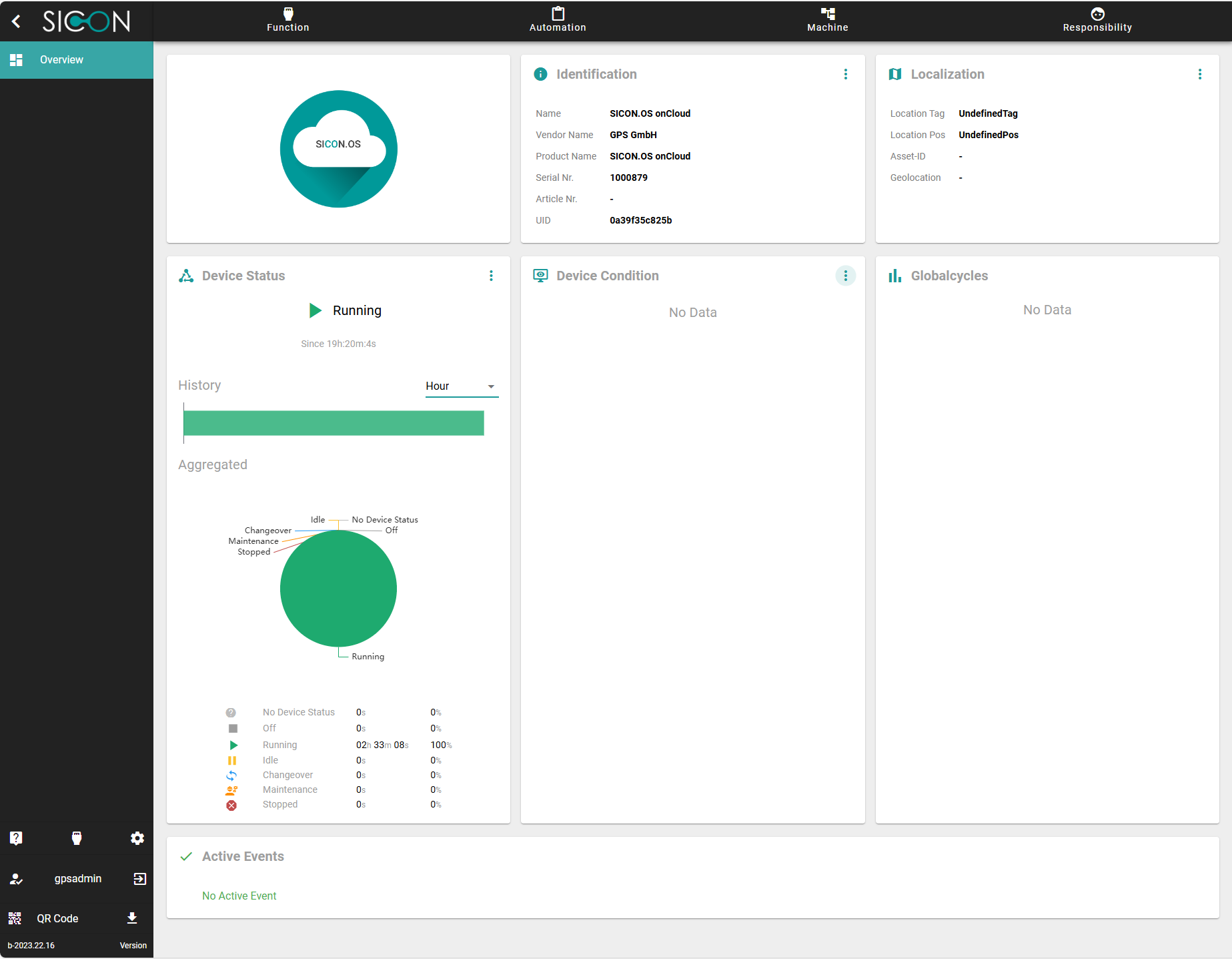Click the user profile icon by gpsadmin
Image resolution: width=1232 pixels, height=959 pixels.
16,879
